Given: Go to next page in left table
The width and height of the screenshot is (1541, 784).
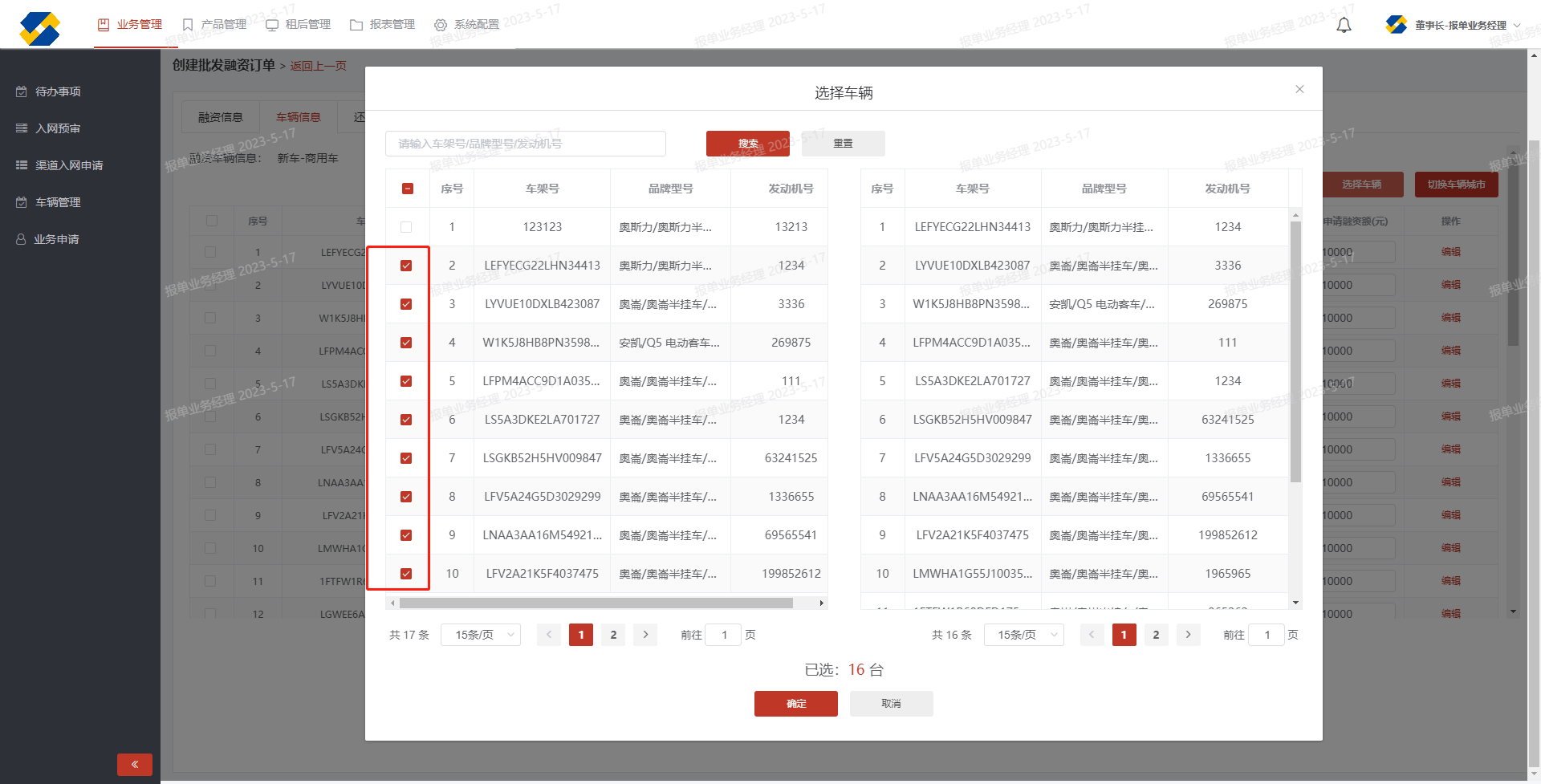Looking at the screenshot, I should tap(645, 635).
